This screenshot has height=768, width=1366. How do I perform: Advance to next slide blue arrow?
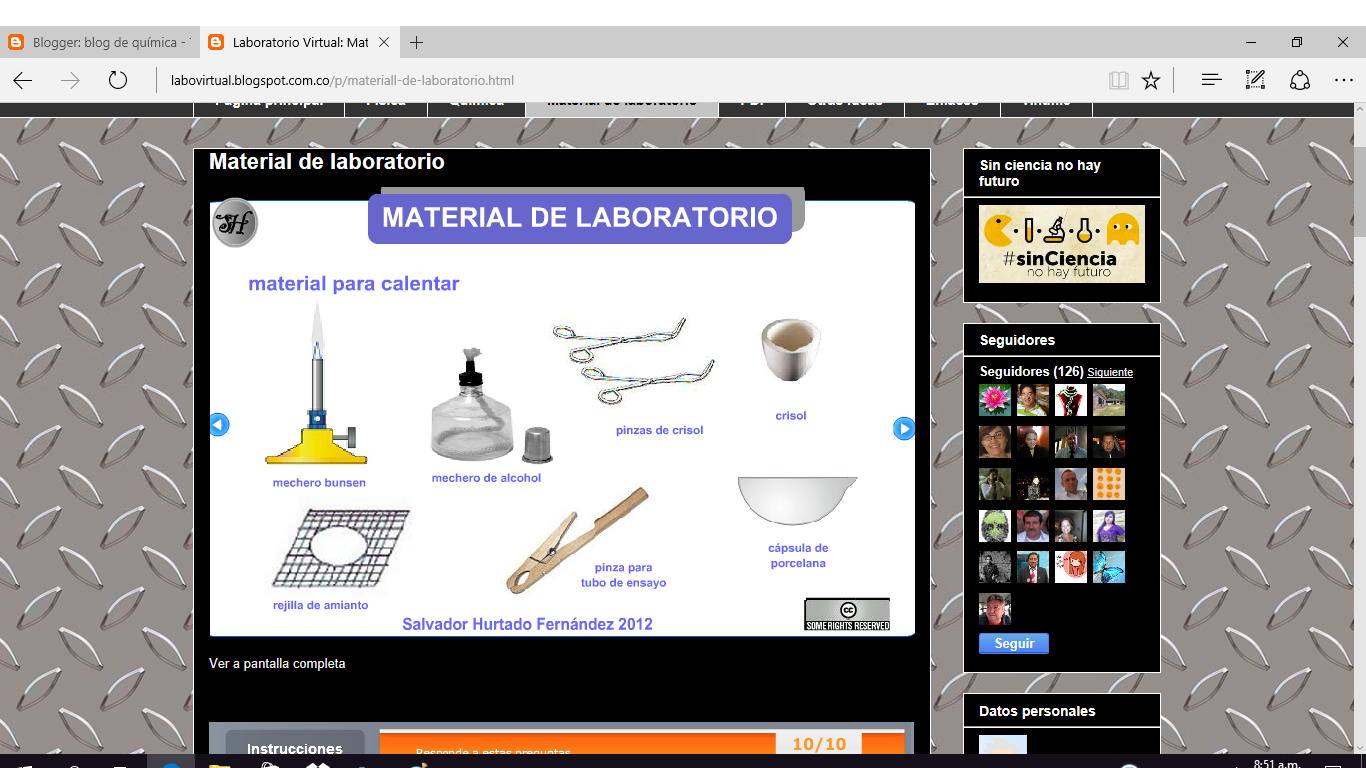click(x=904, y=429)
